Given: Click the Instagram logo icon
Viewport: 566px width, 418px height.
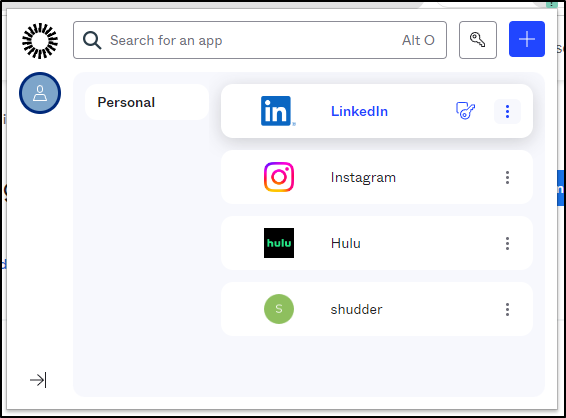Looking at the screenshot, I should tap(279, 177).
